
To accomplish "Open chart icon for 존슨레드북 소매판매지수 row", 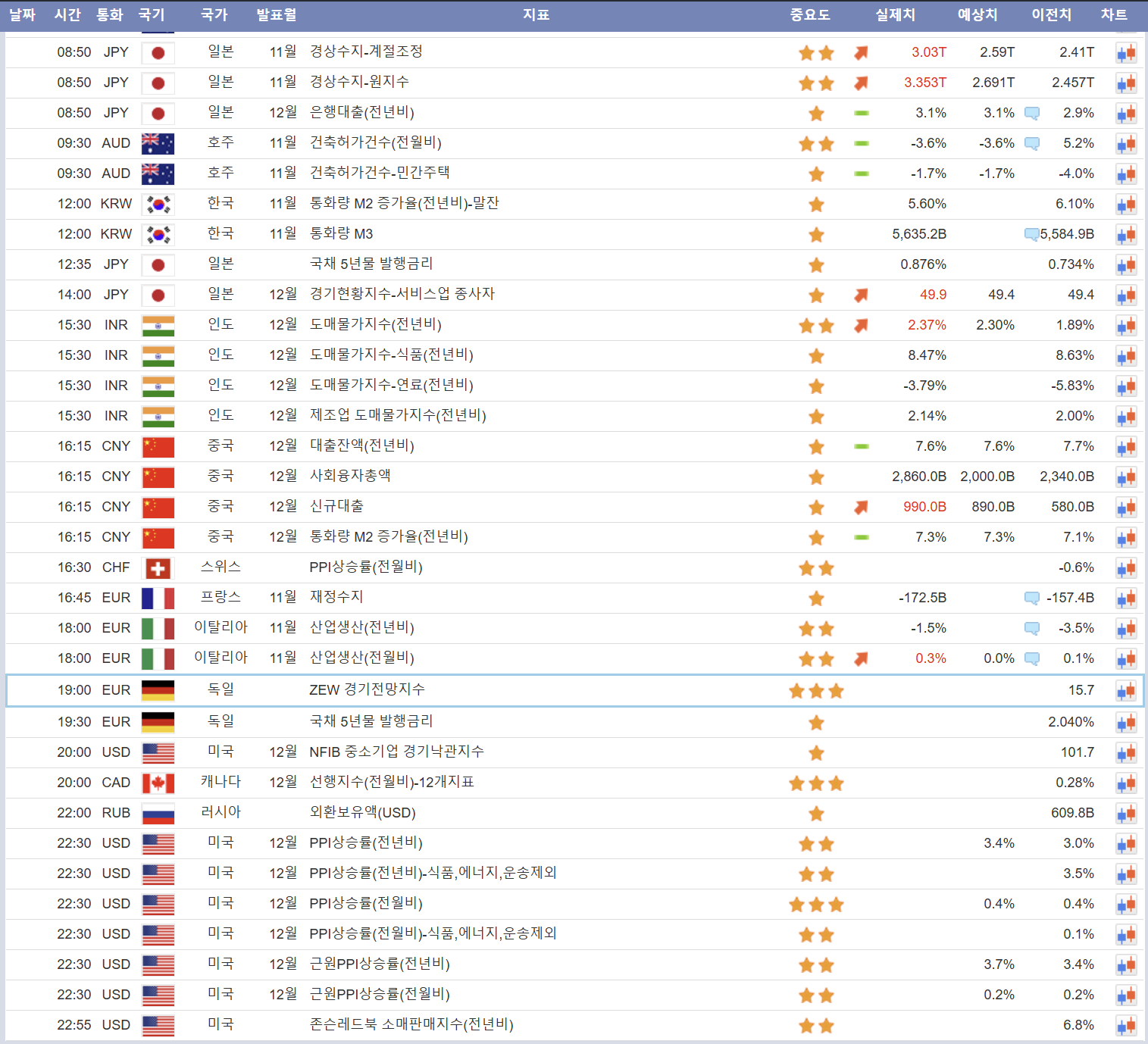I will pyautogui.click(x=1126, y=1025).
